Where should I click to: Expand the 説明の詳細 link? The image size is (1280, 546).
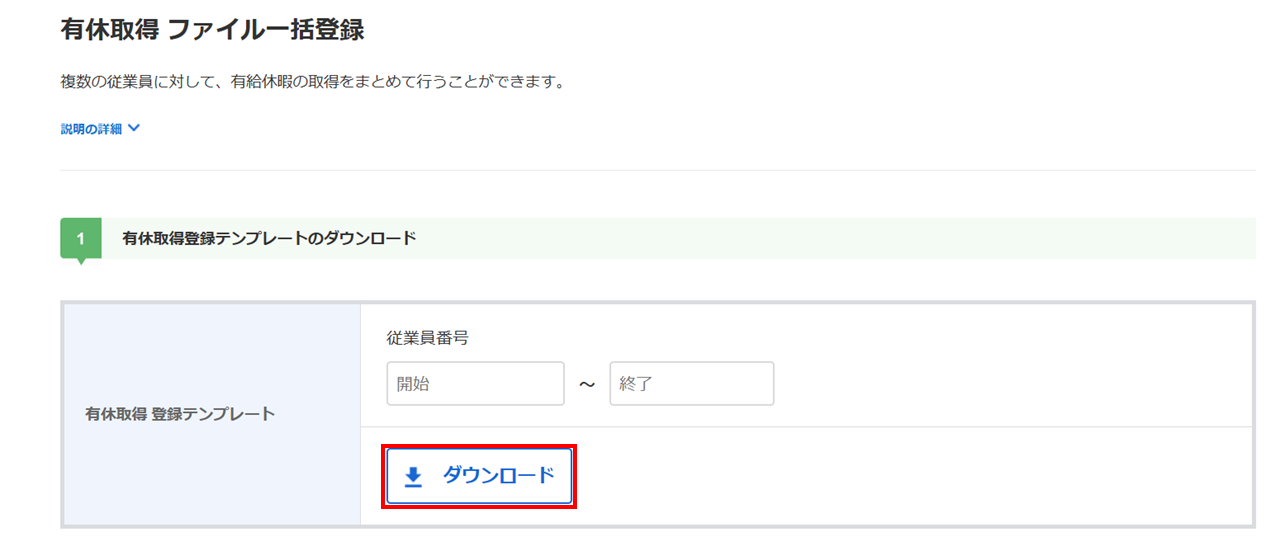point(91,129)
